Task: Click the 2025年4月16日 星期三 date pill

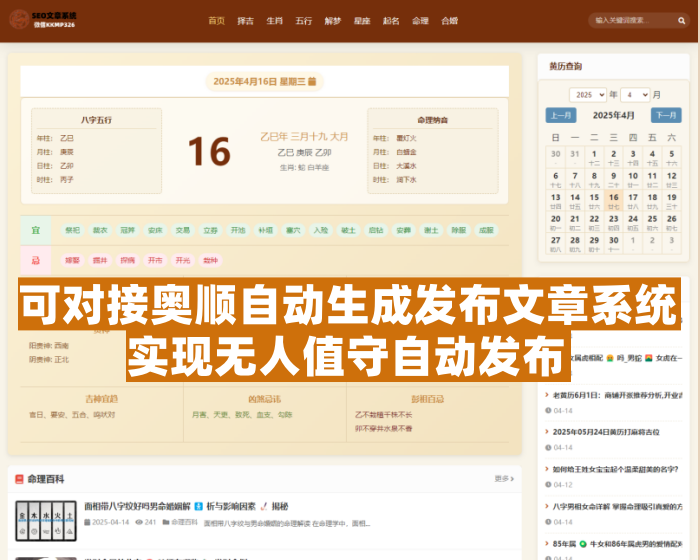Action: pos(264,81)
